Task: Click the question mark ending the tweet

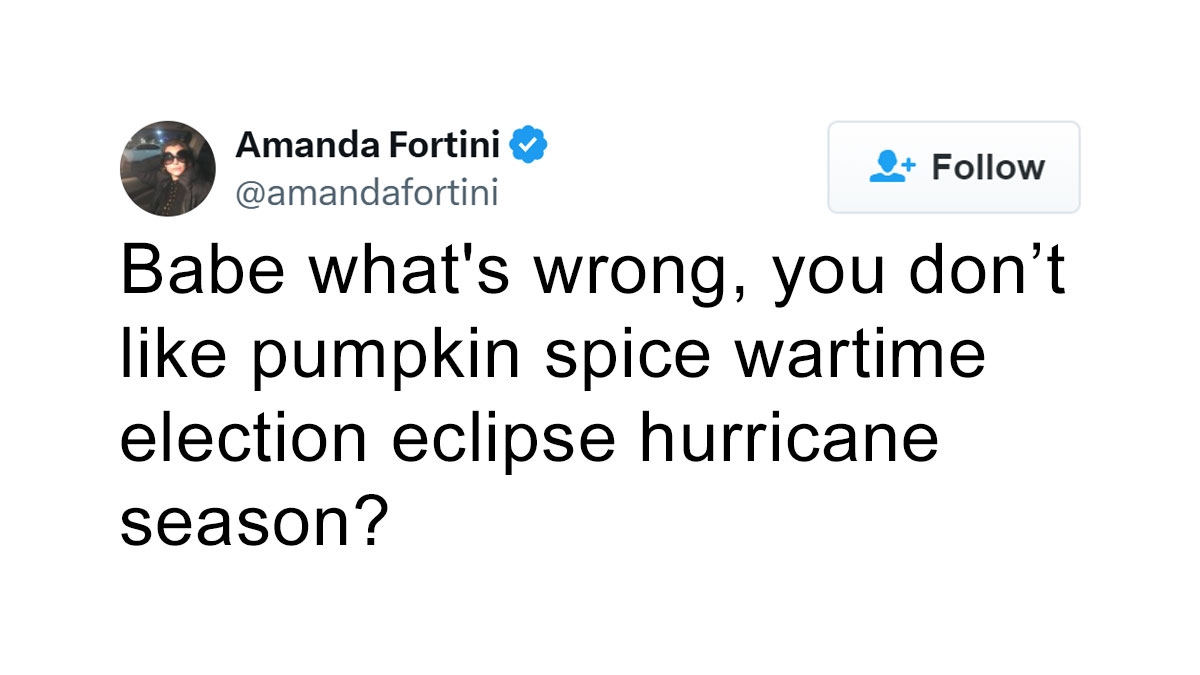Action: (375, 519)
